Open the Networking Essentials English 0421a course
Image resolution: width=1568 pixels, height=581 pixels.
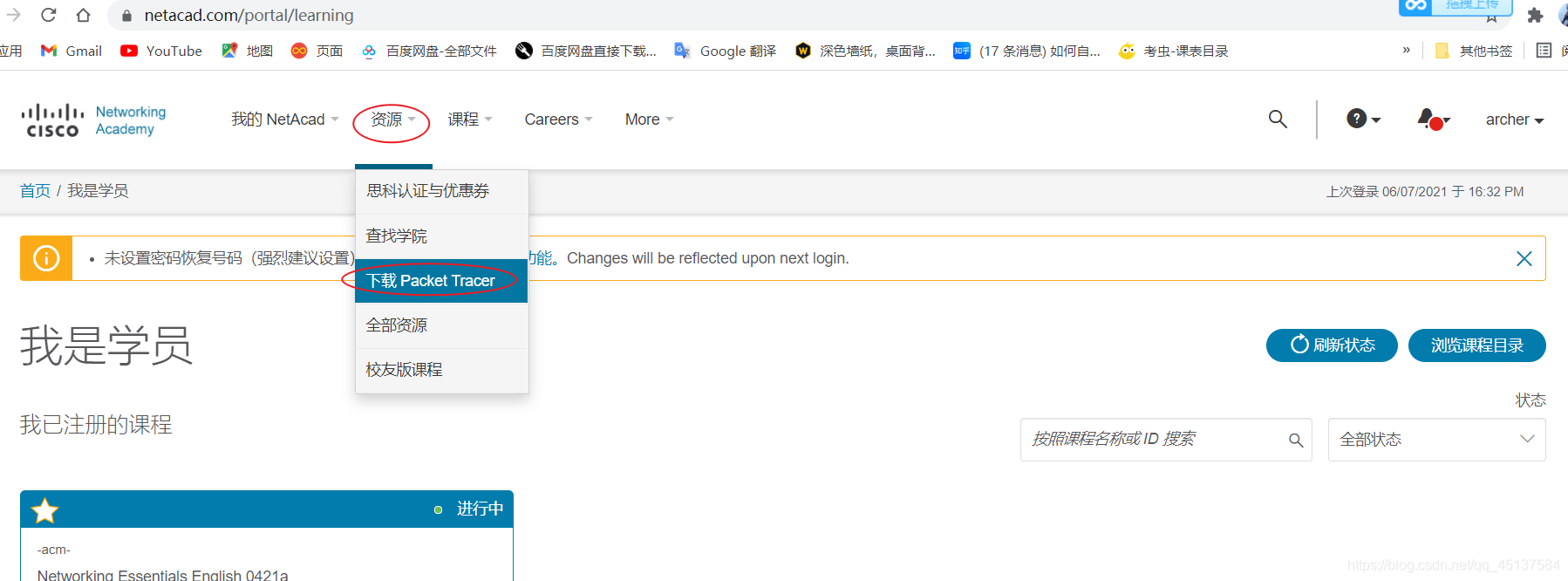(162, 574)
